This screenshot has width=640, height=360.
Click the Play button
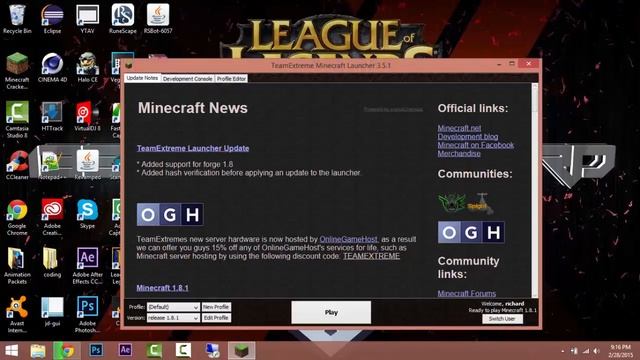tap(331, 312)
